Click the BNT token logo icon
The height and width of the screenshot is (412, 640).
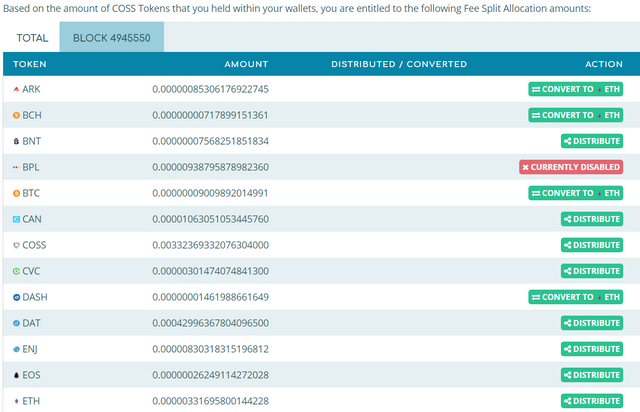click(16, 141)
